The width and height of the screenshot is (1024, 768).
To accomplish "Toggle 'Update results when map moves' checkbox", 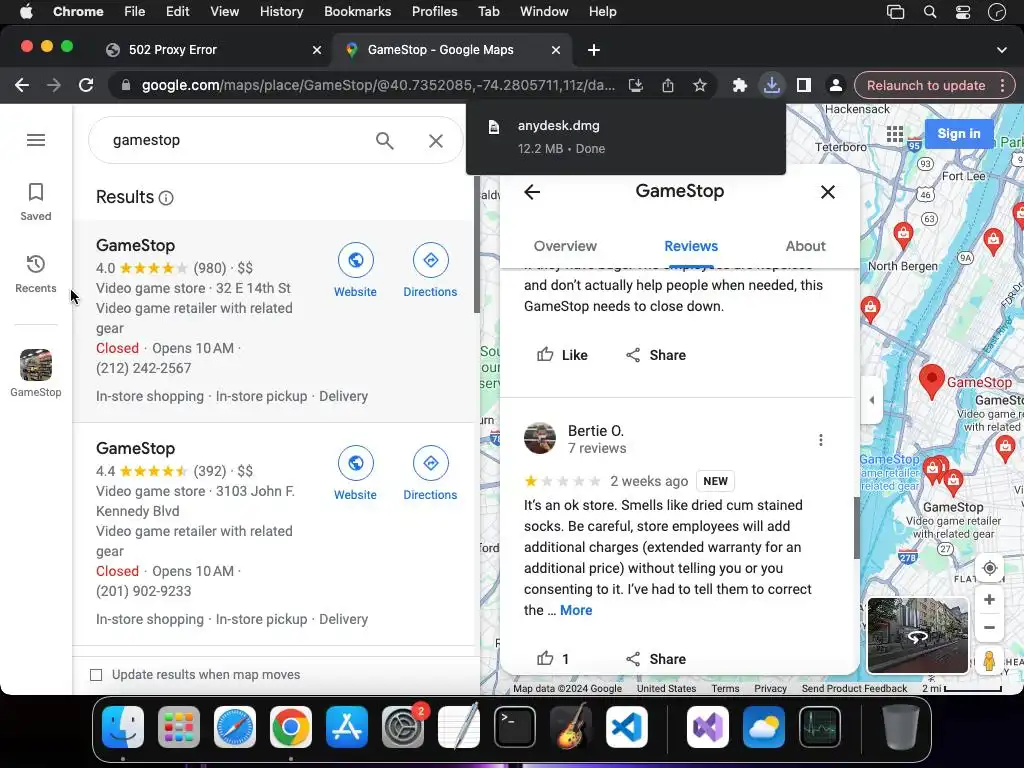I will click(96, 675).
